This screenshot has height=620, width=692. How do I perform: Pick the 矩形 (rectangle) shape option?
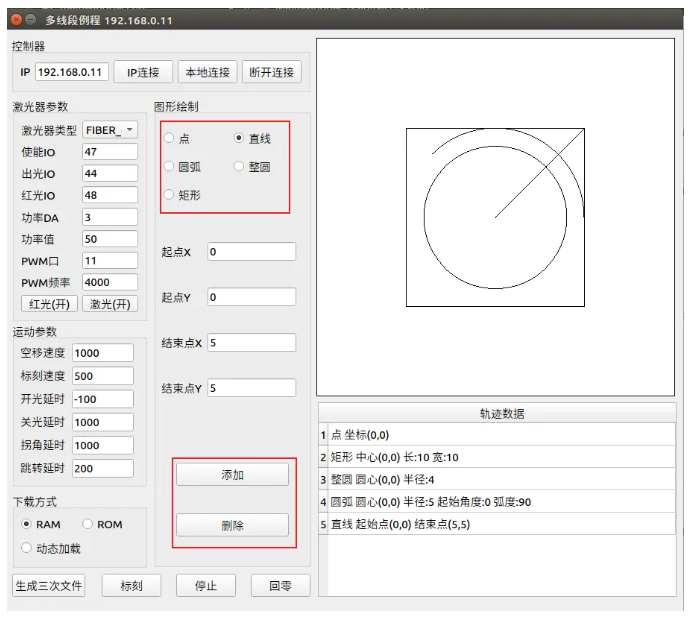[x=169, y=195]
